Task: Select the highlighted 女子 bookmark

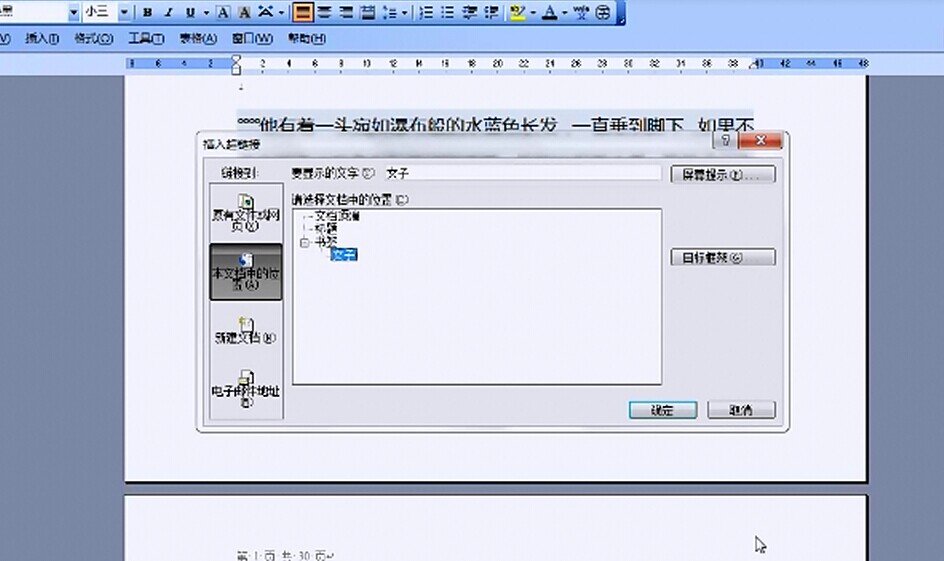Action: [x=344, y=255]
